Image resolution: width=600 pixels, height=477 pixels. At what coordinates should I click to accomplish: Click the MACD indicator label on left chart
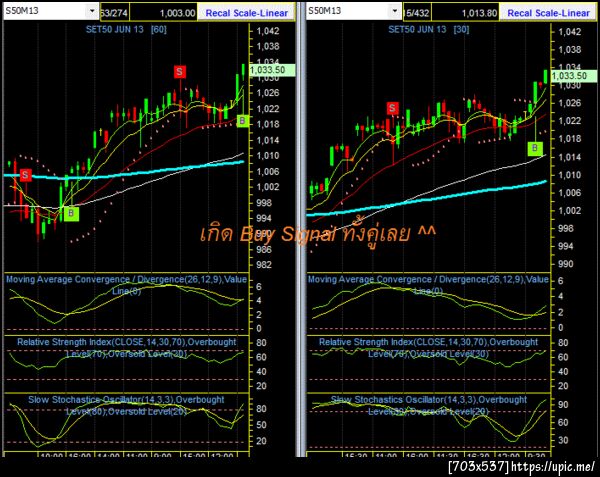click(126, 285)
